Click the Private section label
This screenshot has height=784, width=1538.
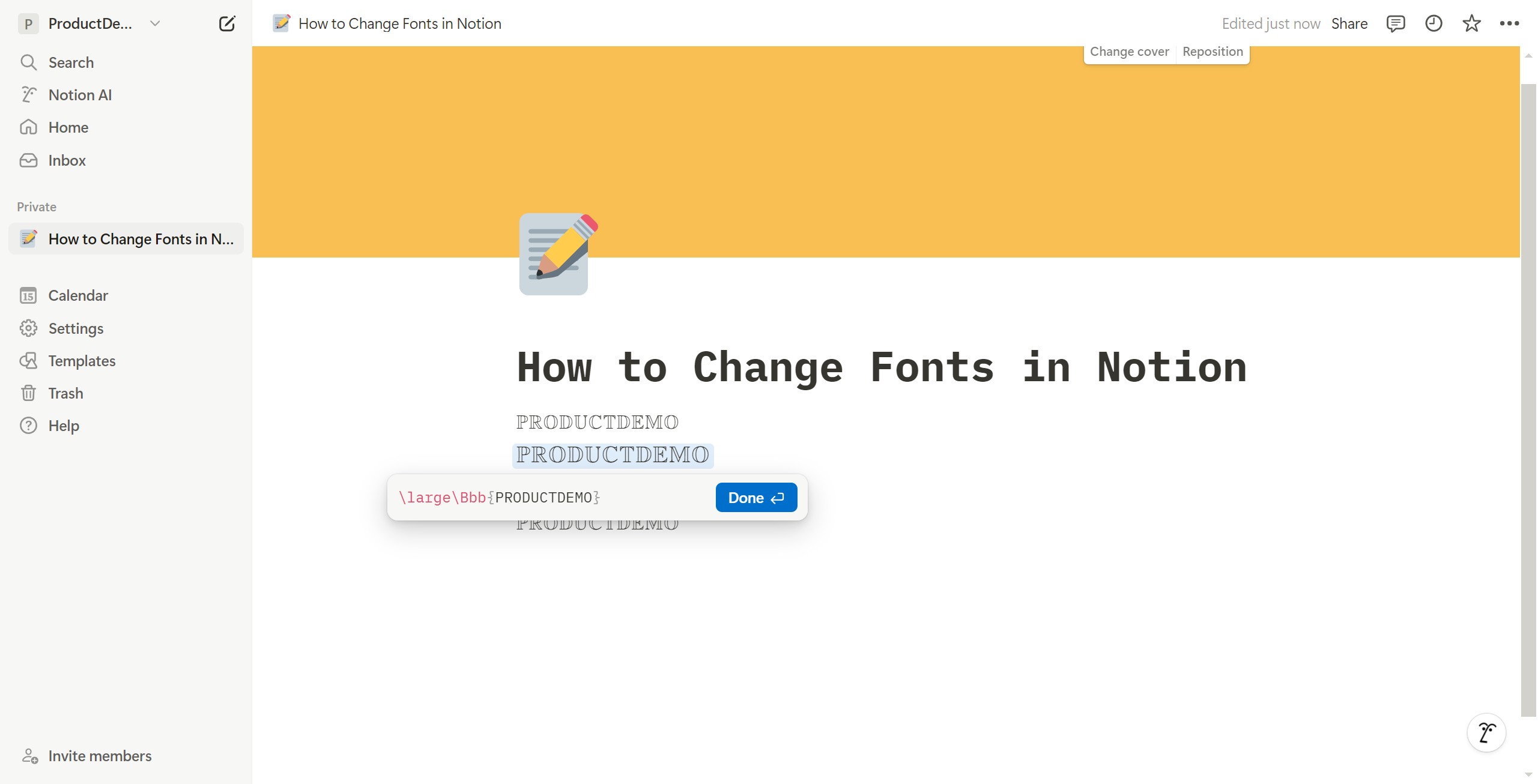37,207
